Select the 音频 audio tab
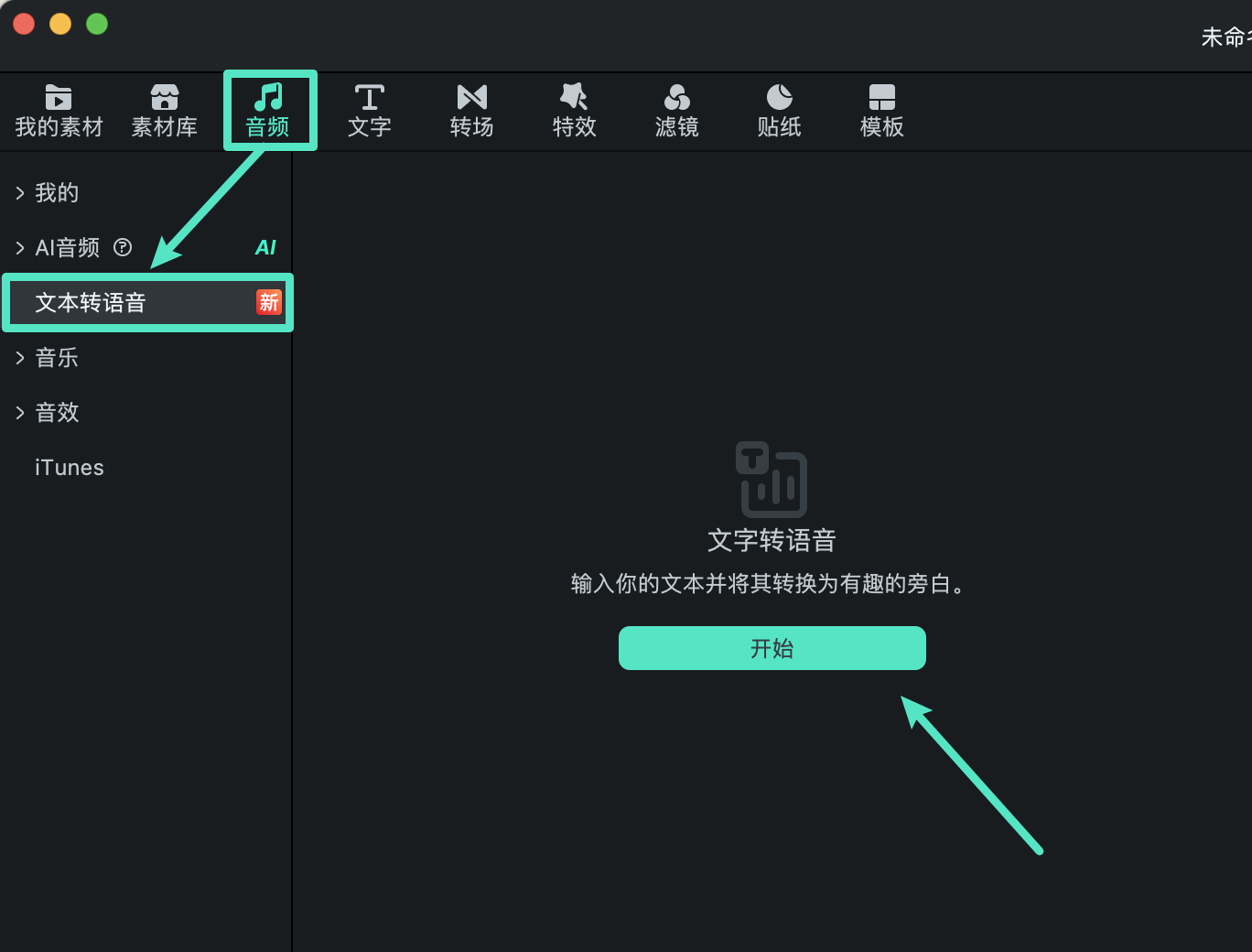Viewport: 1252px width, 952px height. [268, 111]
